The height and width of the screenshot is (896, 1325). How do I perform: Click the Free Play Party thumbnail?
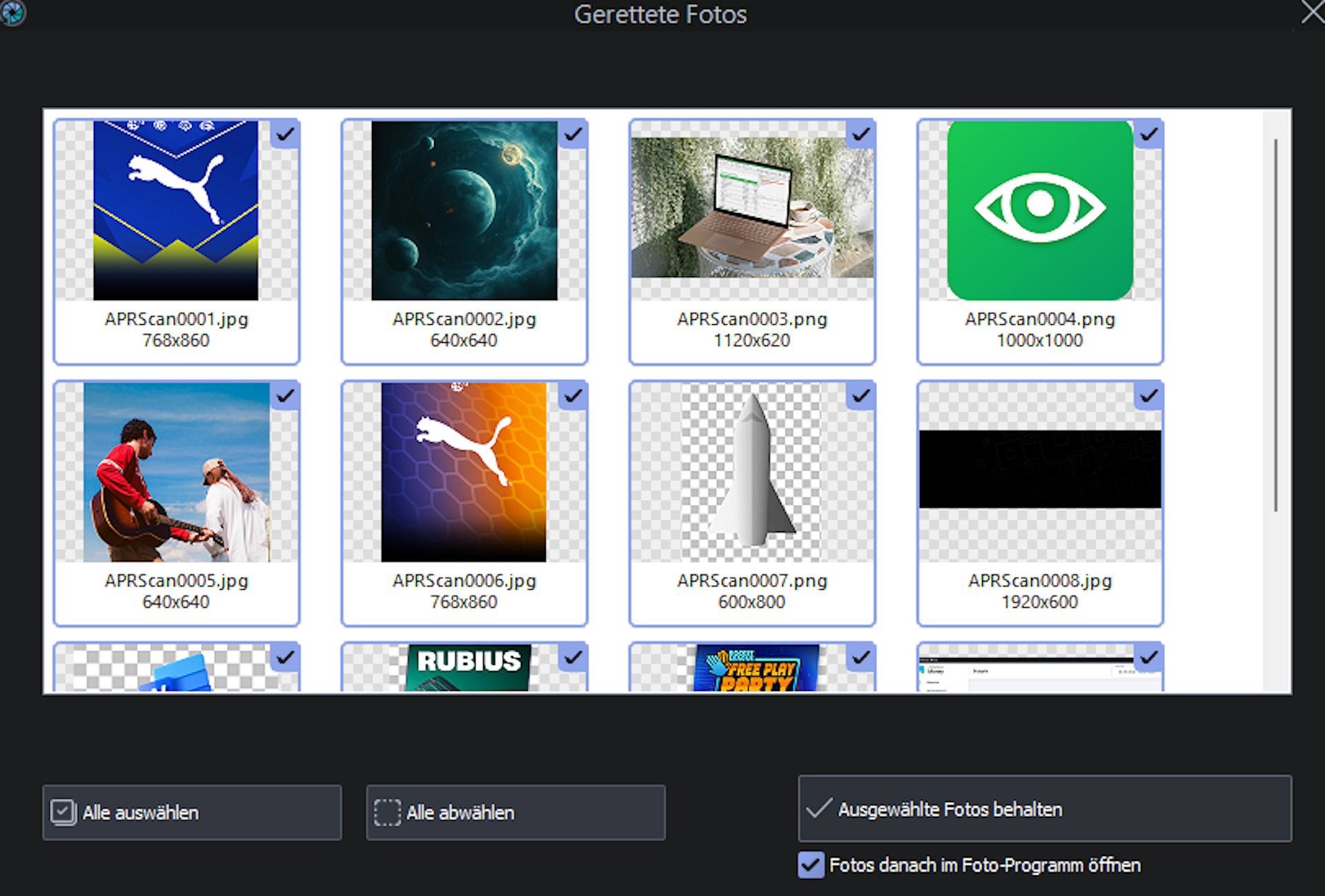coord(756,669)
